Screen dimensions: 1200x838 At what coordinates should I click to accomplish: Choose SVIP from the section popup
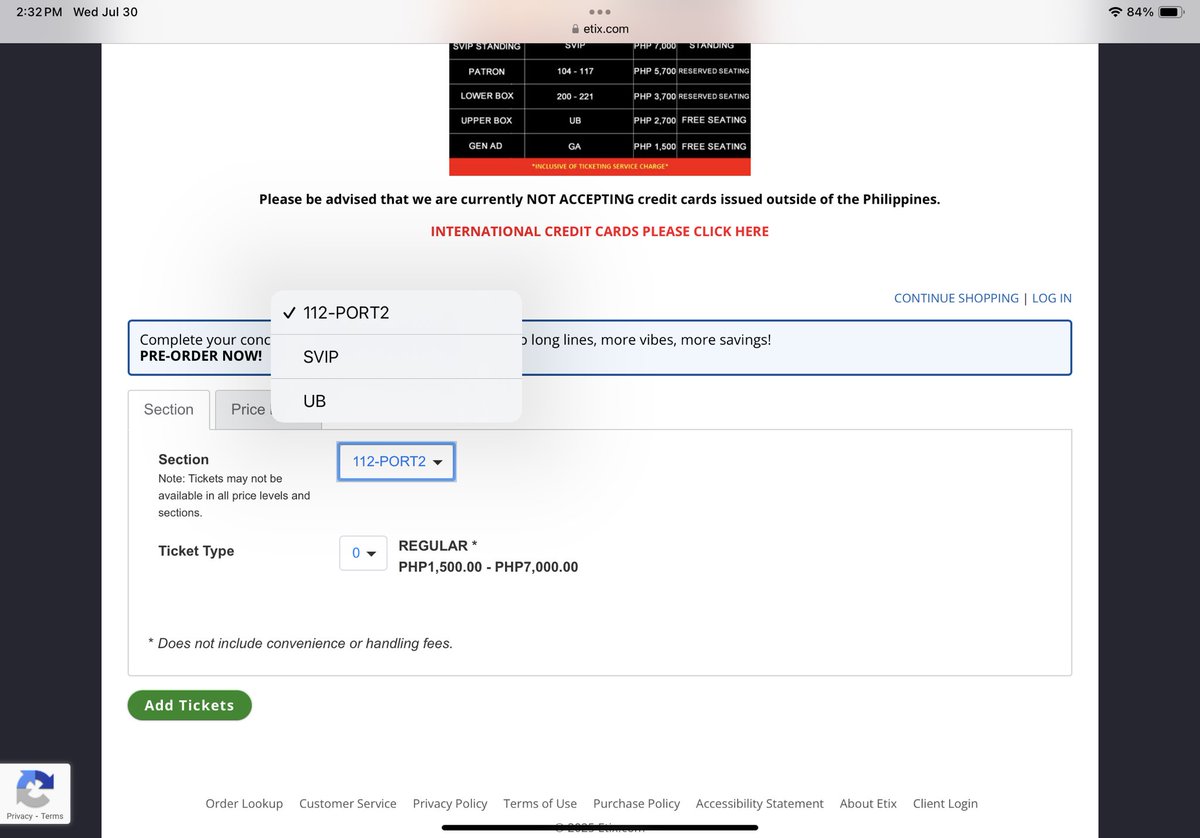tap(396, 357)
